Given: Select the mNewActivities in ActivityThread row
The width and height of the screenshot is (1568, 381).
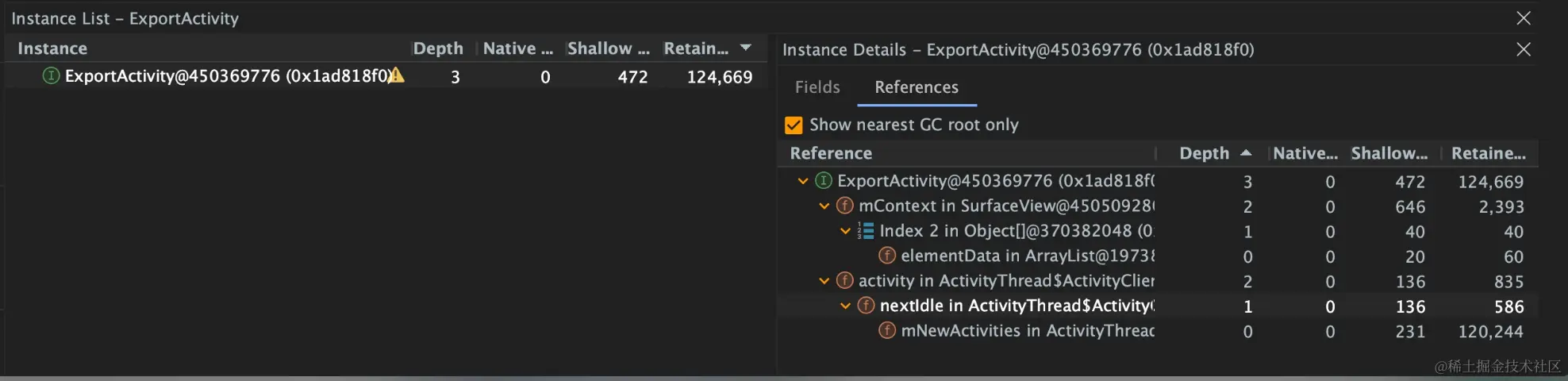Looking at the screenshot, I should tap(1027, 331).
